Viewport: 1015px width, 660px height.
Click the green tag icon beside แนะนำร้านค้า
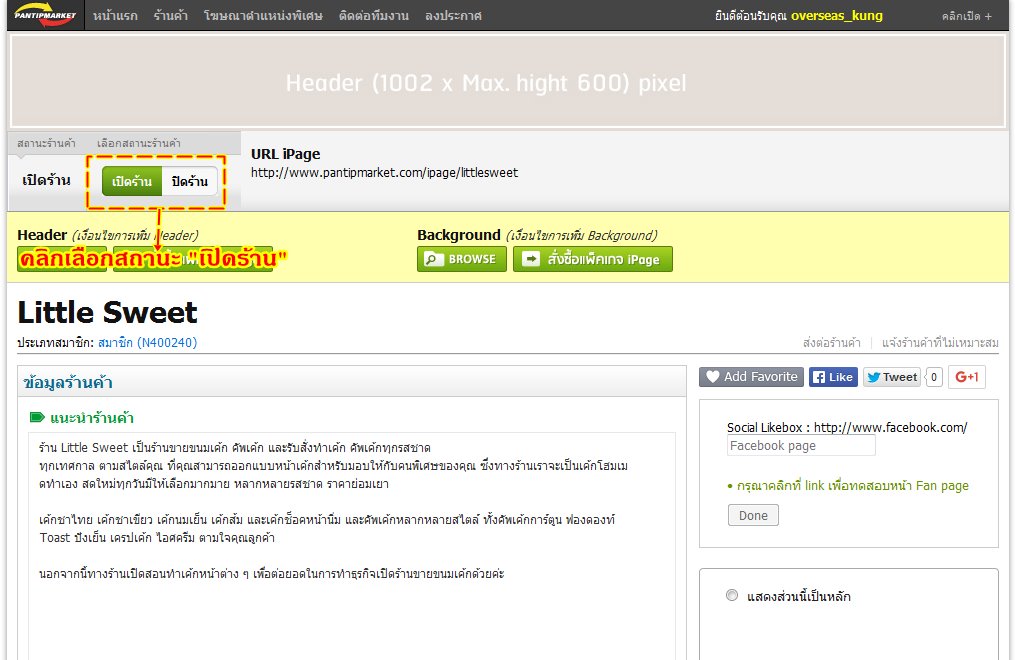(37, 417)
